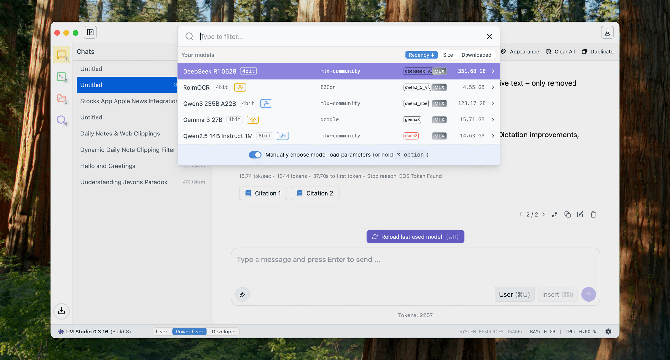Screen dimensions: 670x360
Task: Close the model picker with X
Action: [x=489, y=36]
